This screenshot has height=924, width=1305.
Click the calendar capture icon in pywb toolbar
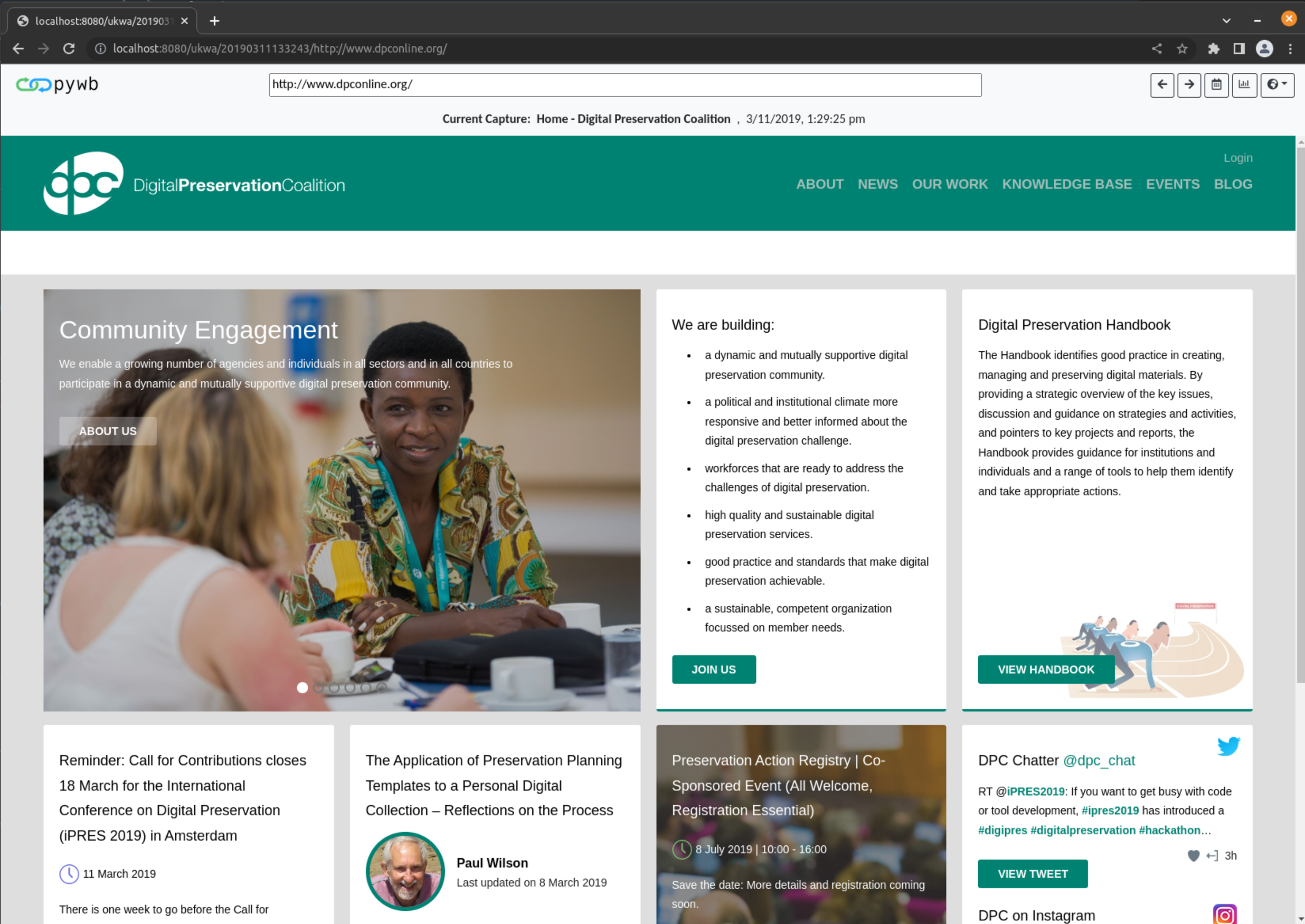click(1215, 84)
